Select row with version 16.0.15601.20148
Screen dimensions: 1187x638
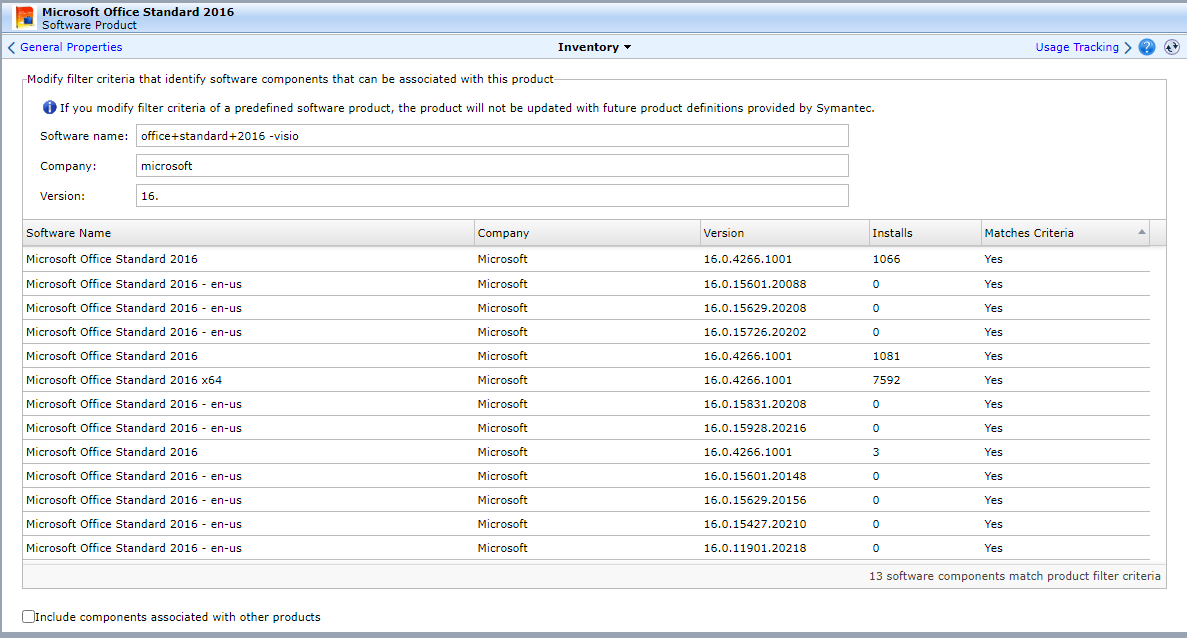click(586, 476)
